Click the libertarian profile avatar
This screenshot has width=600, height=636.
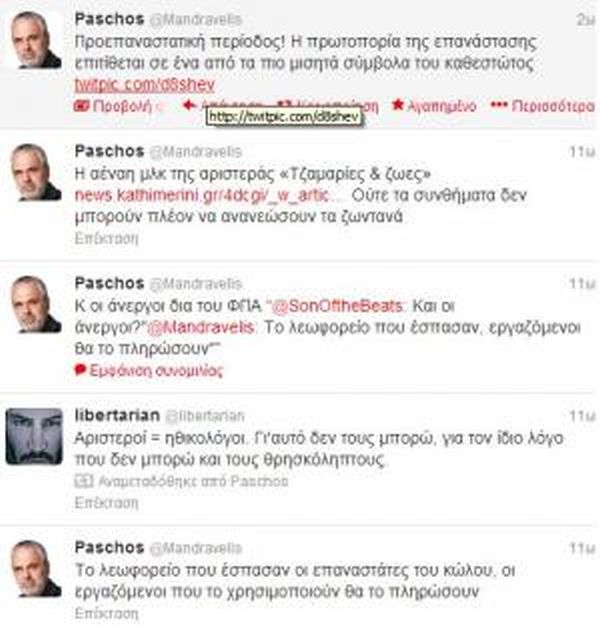[34, 436]
